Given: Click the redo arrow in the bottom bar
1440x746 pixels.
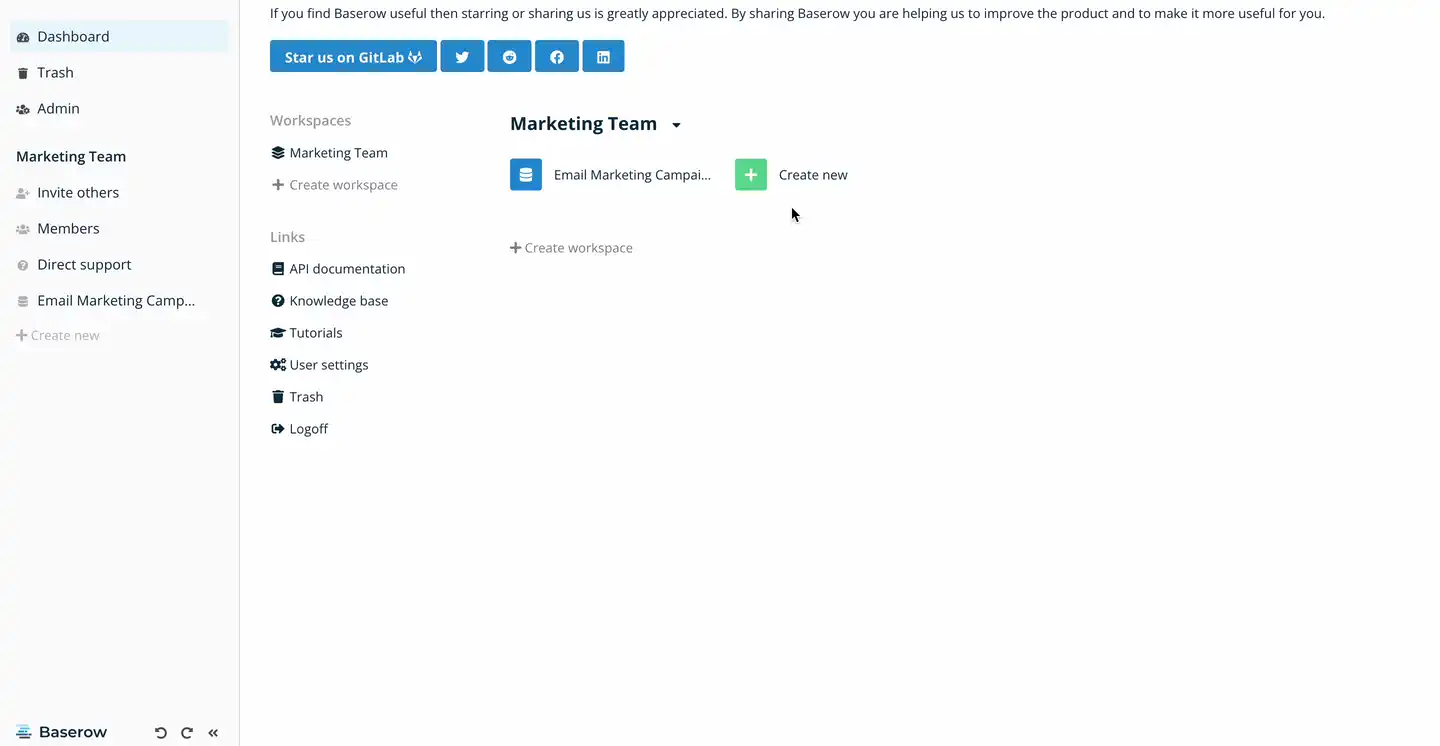Looking at the screenshot, I should pyautogui.click(x=186, y=732).
